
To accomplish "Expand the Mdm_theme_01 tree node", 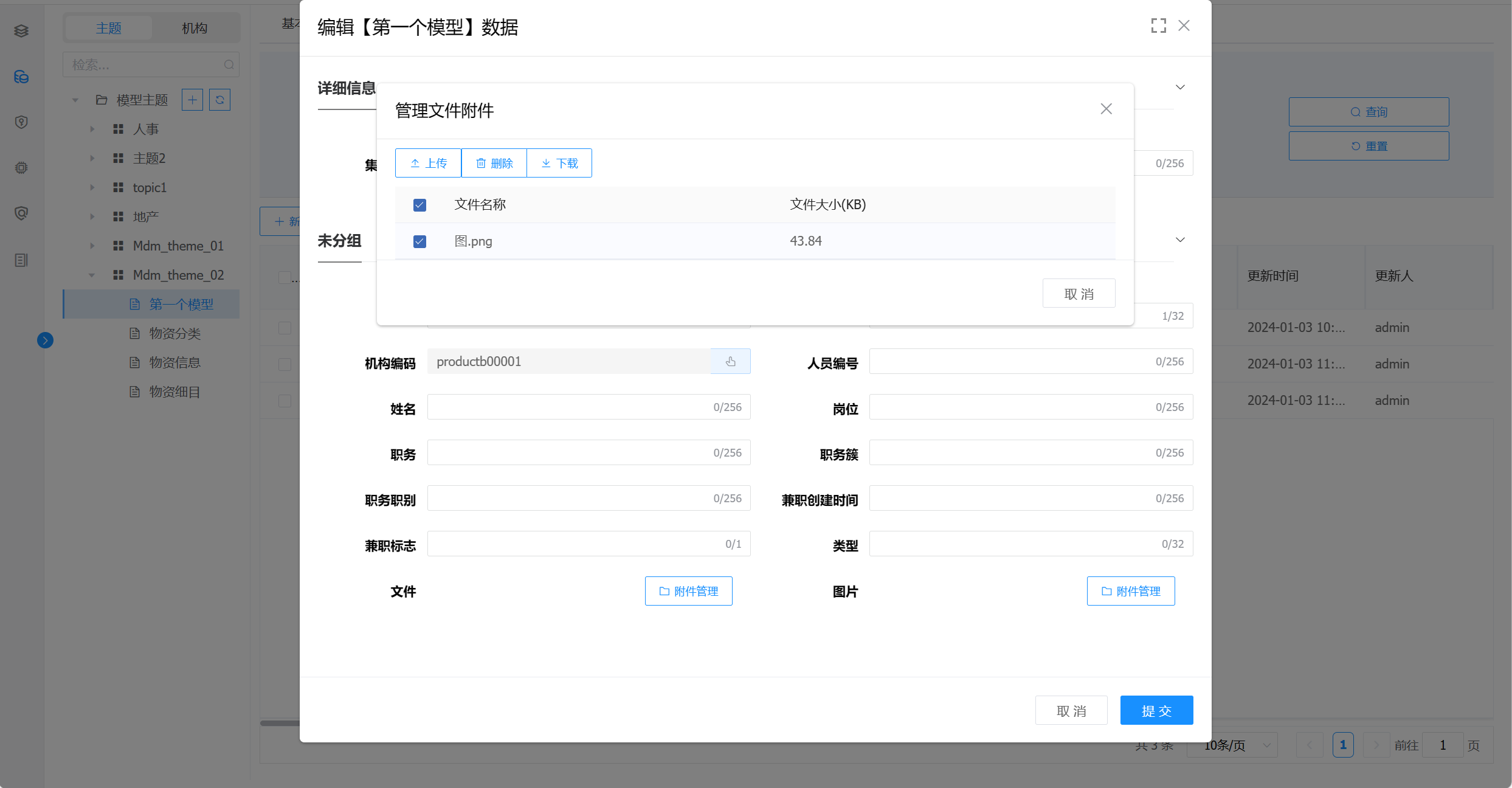I will (92, 246).
